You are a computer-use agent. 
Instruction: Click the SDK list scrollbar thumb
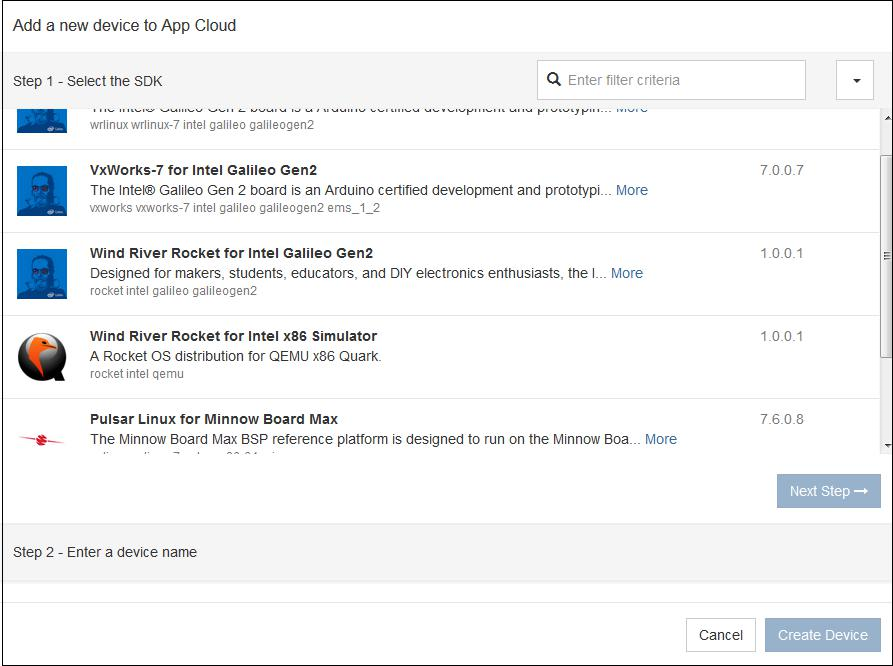pos(886,255)
